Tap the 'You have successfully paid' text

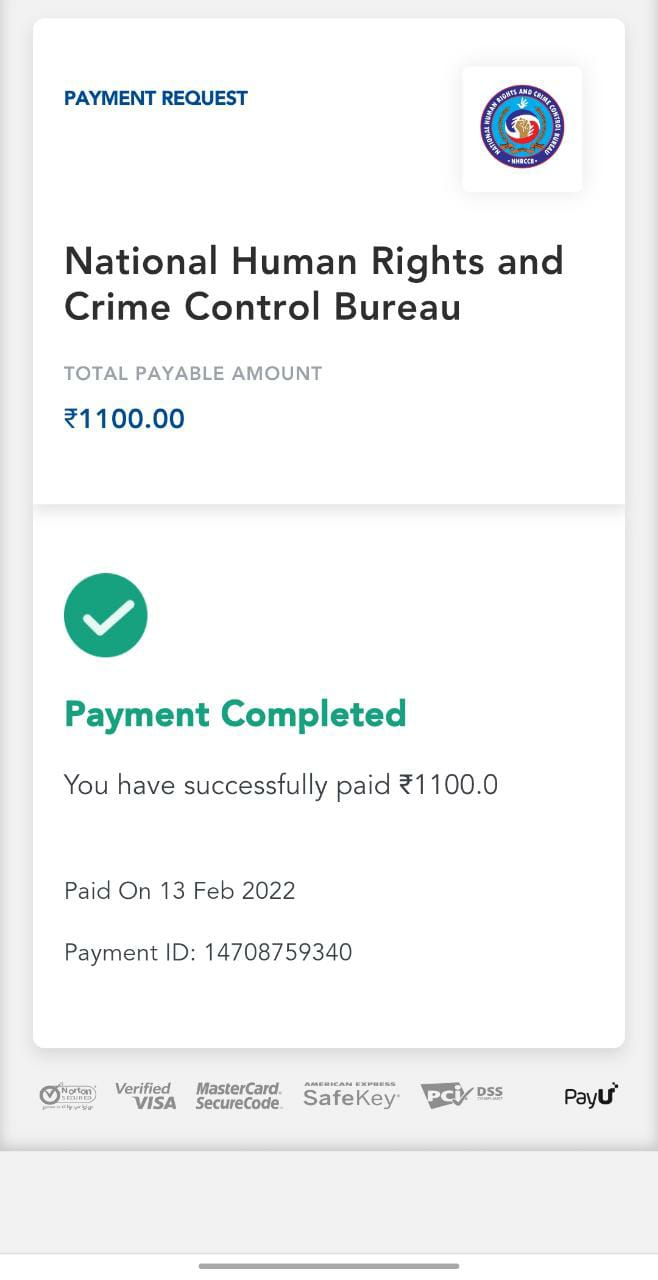pos(227,785)
